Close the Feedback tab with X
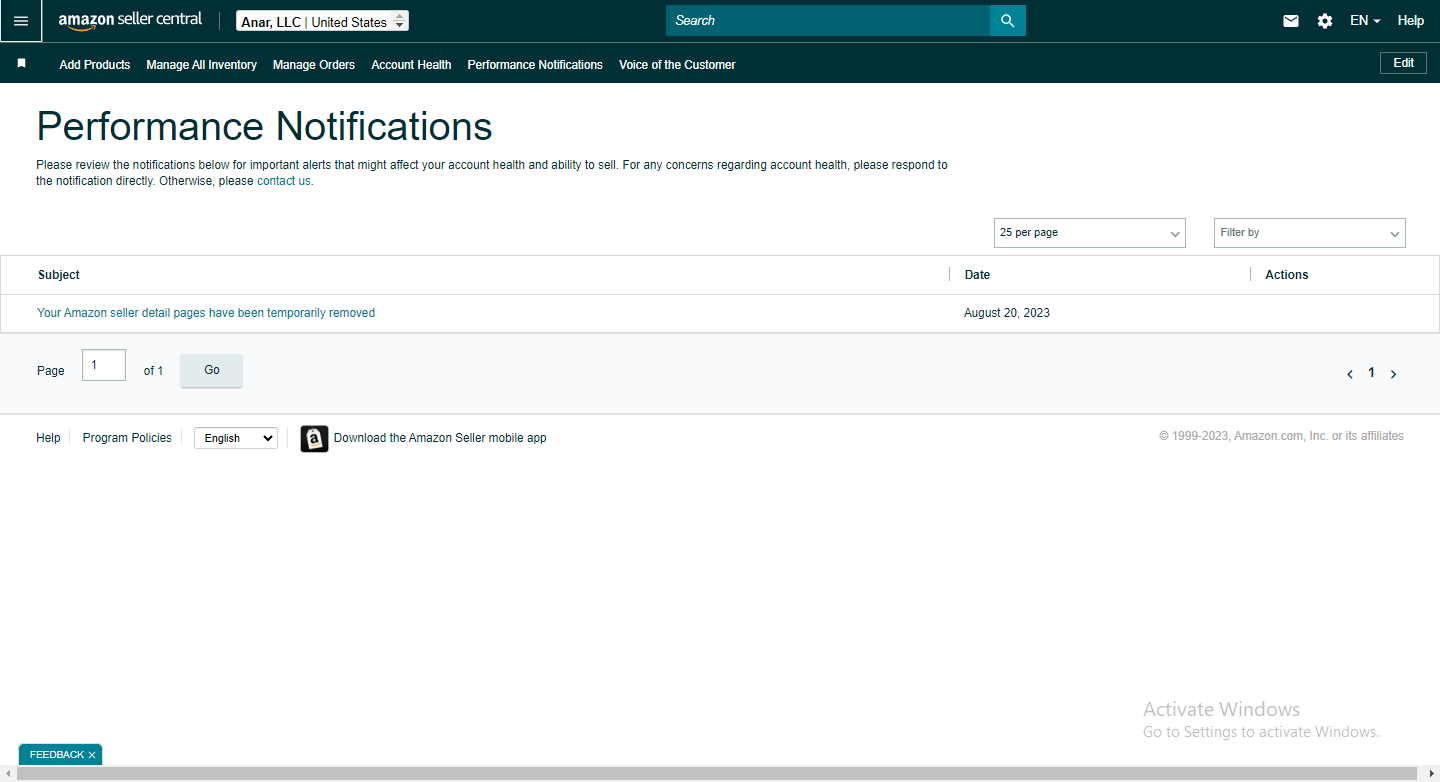1440x782 pixels. point(92,755)
